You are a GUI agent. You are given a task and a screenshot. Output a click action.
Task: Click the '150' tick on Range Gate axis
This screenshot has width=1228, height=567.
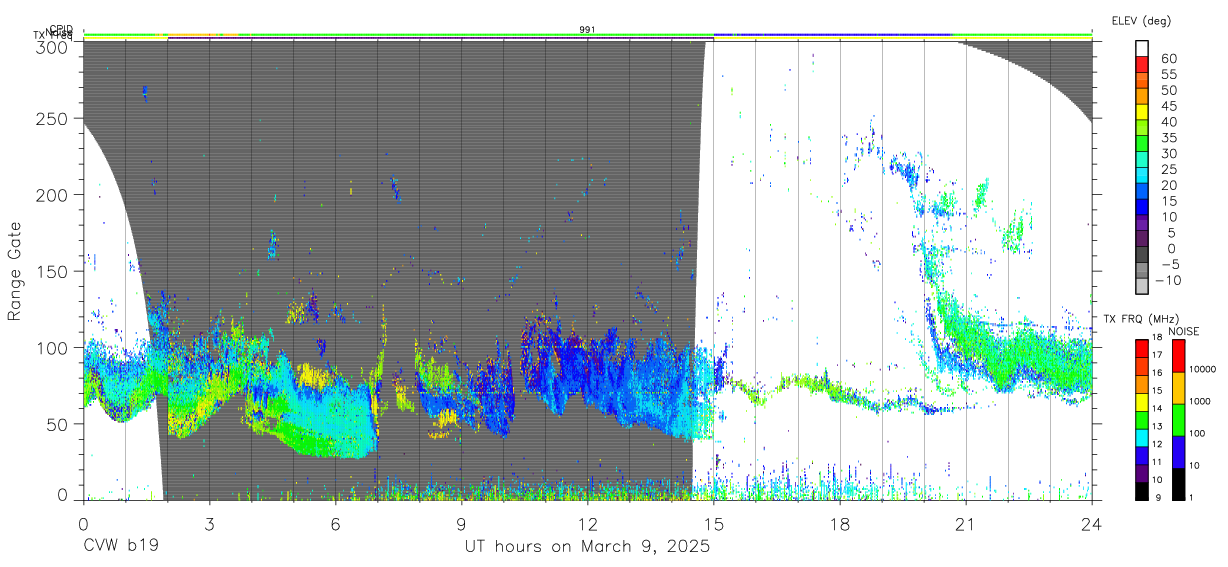[52, 272]
